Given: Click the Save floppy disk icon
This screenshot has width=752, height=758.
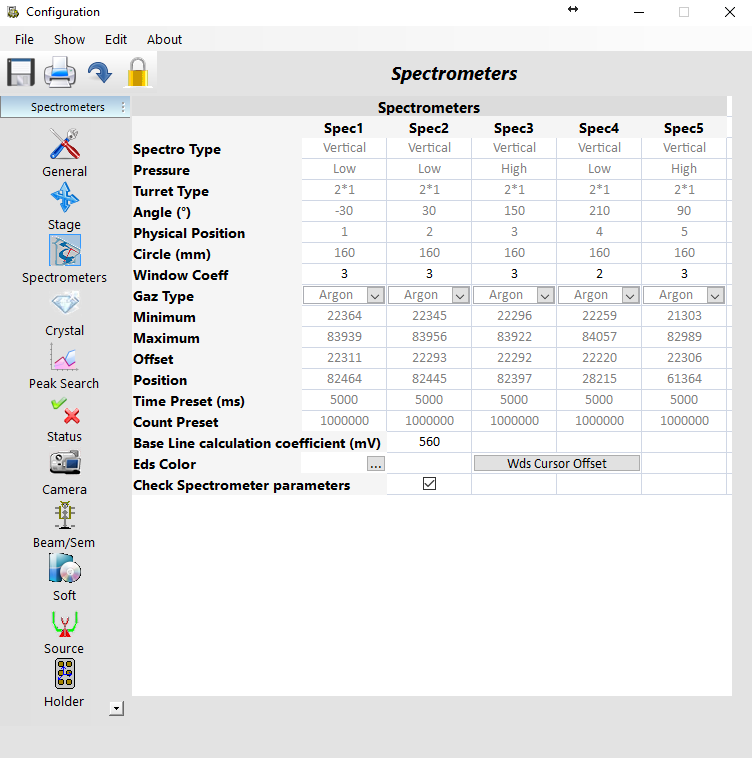Looking at the screenshot, I should click(x=21, y=73).
